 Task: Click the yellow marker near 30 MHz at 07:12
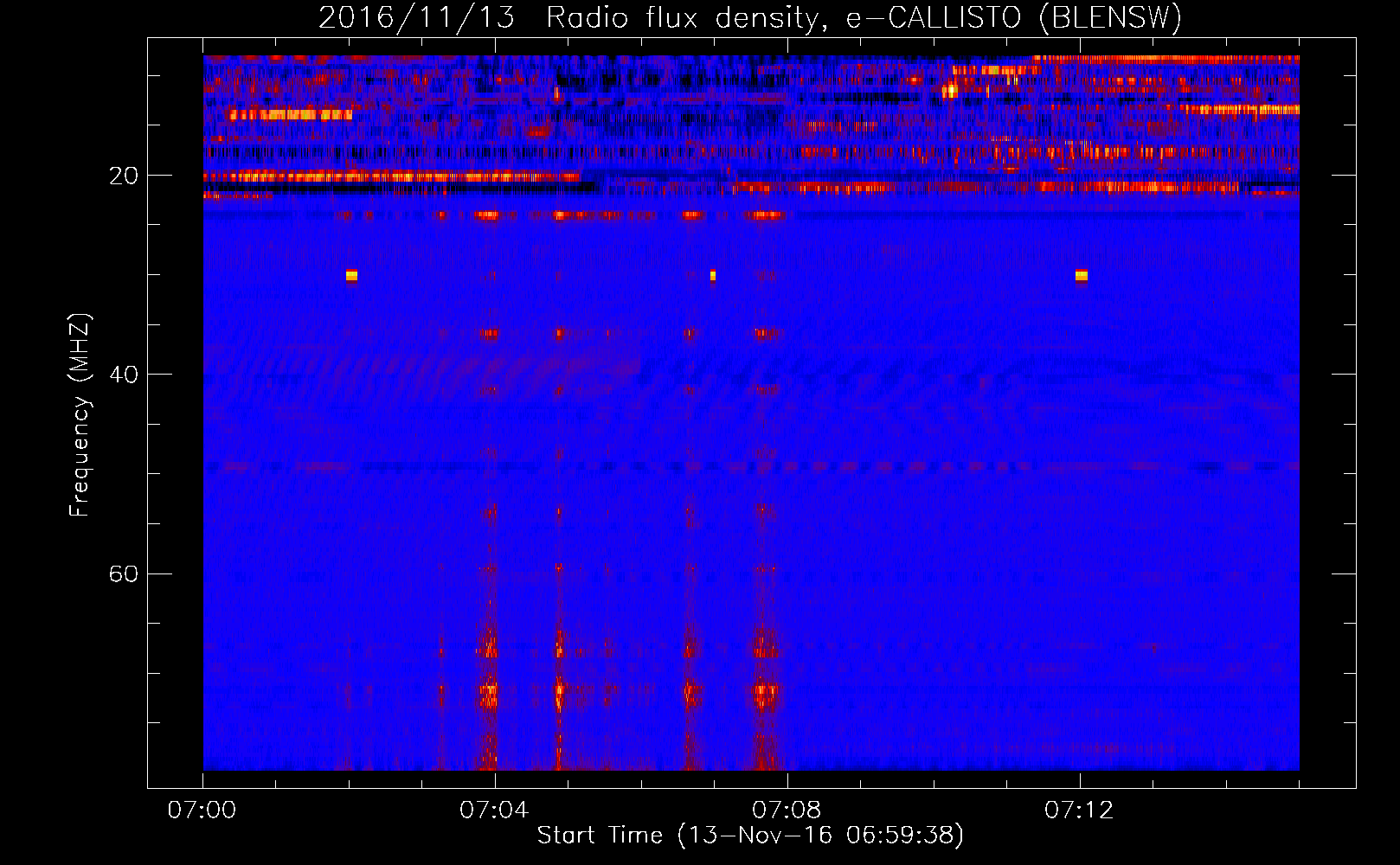coord(1082,276)
